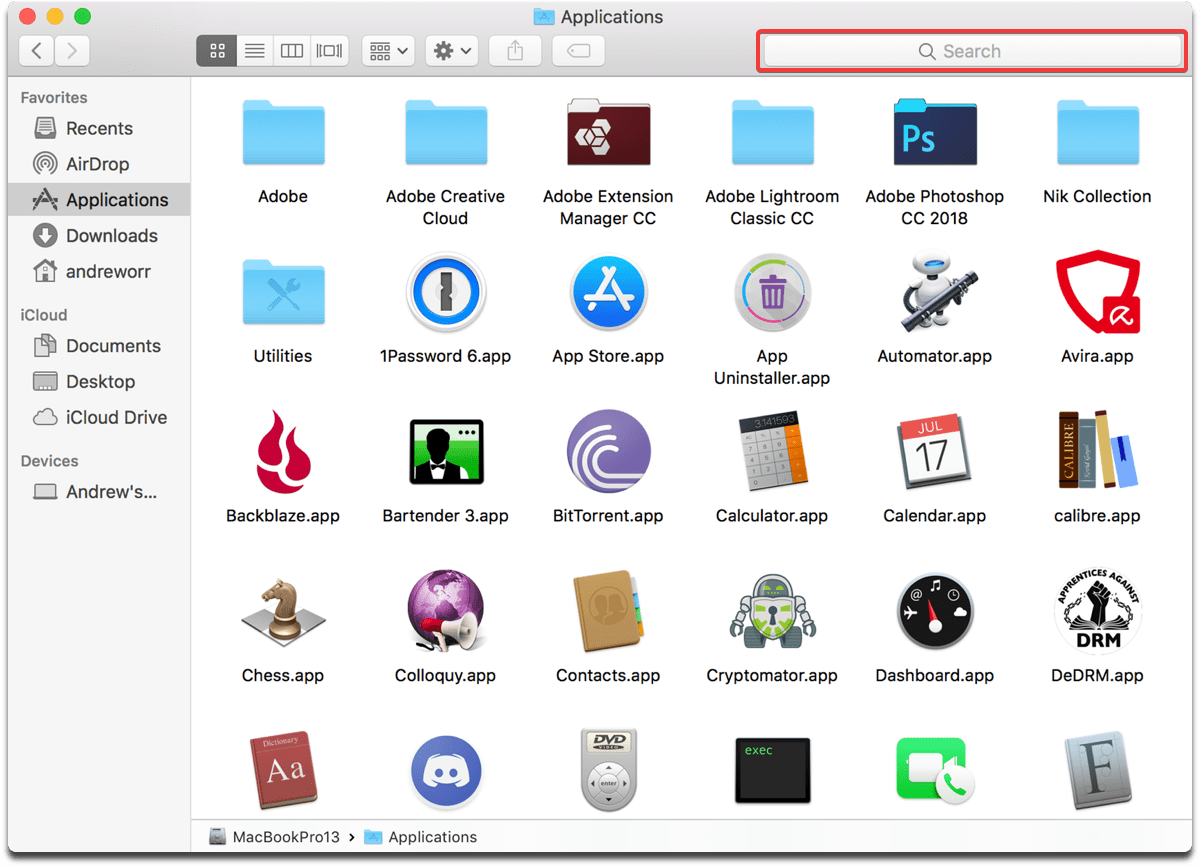Click the Share toolbar button
Viewport: 1200px width, 867px height.
click(x=515, y=51)
